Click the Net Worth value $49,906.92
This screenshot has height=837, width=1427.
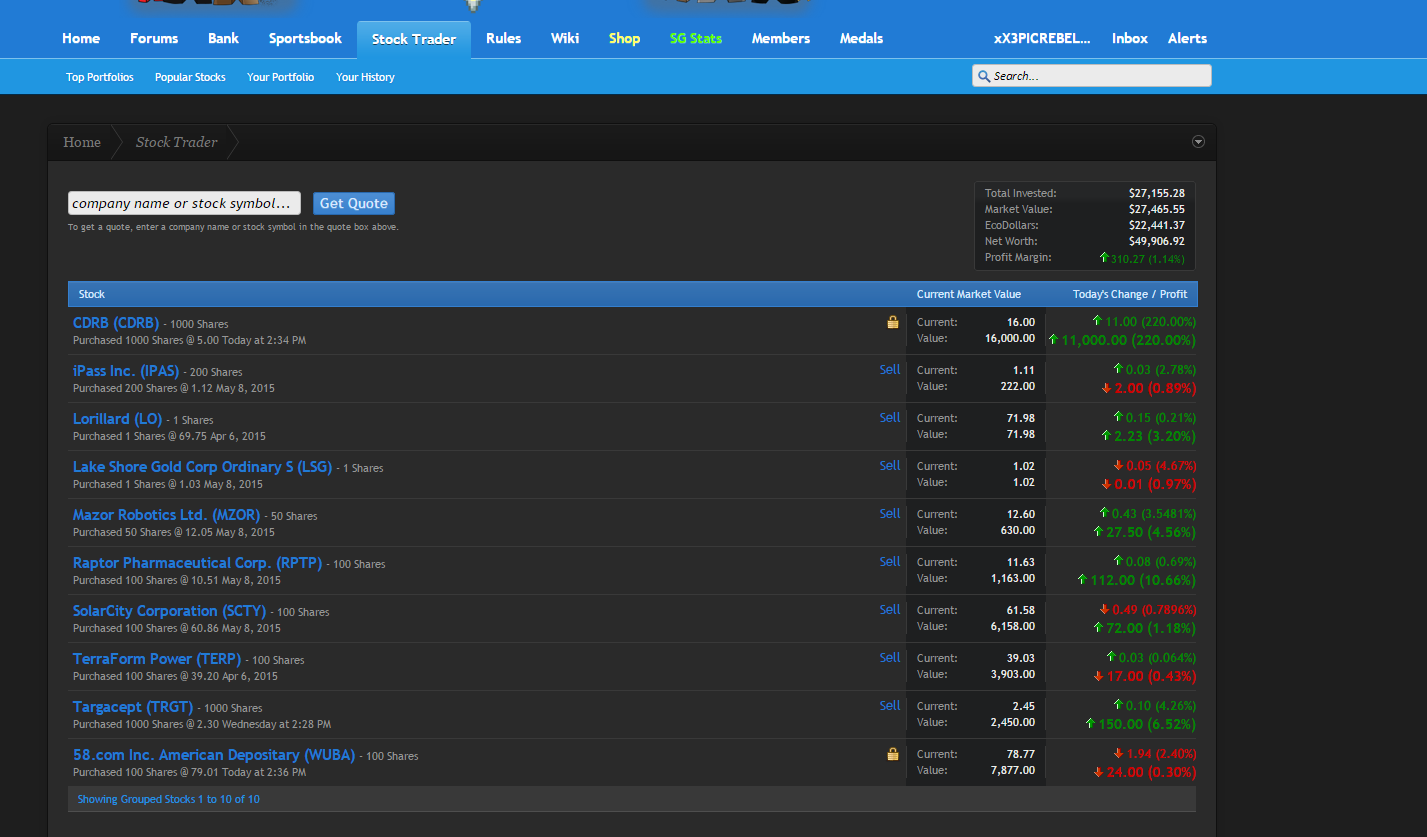coord(1157,241)
